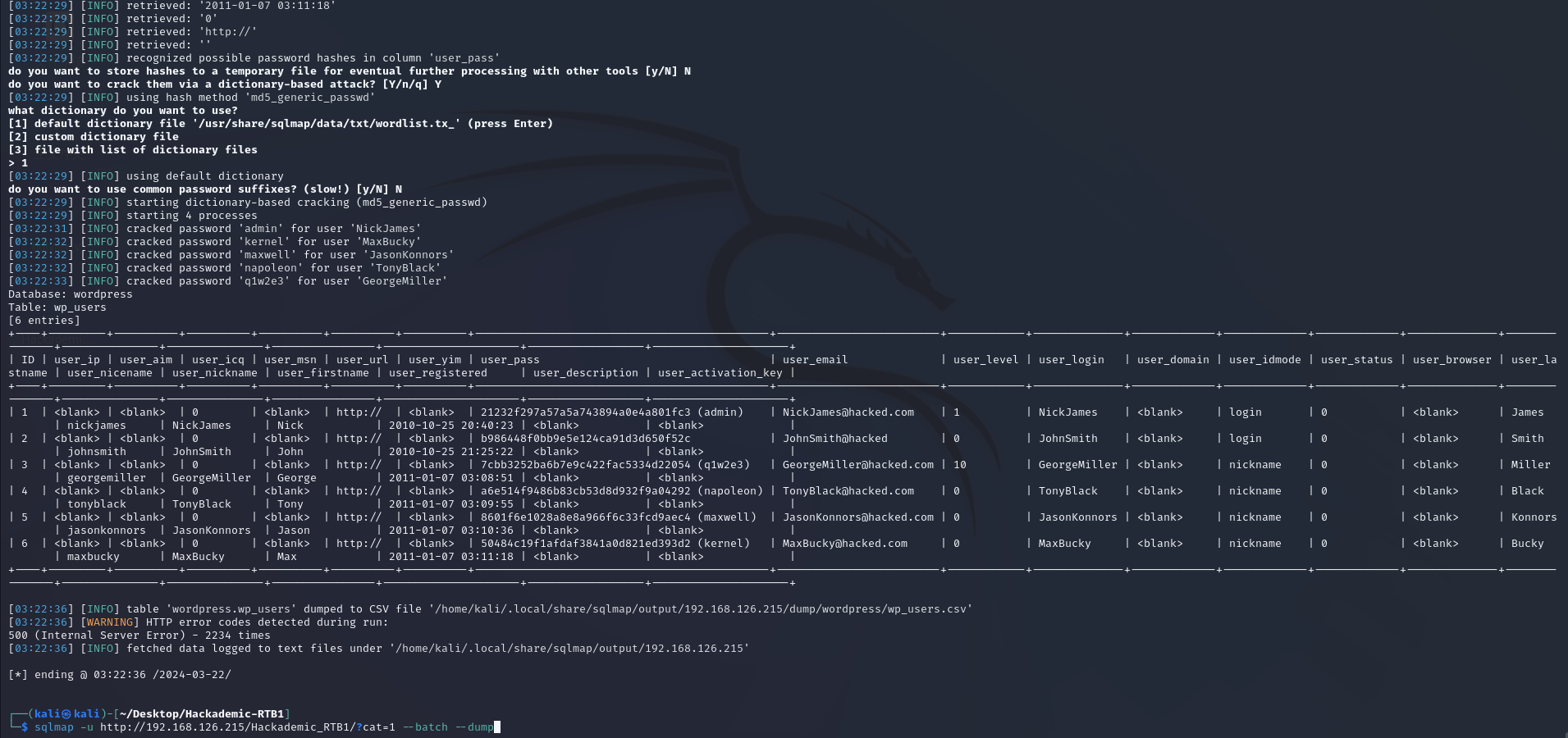Click cracked password 'maxwell' log line
The height and width of the screenshot is (738, 1568).
231,255
